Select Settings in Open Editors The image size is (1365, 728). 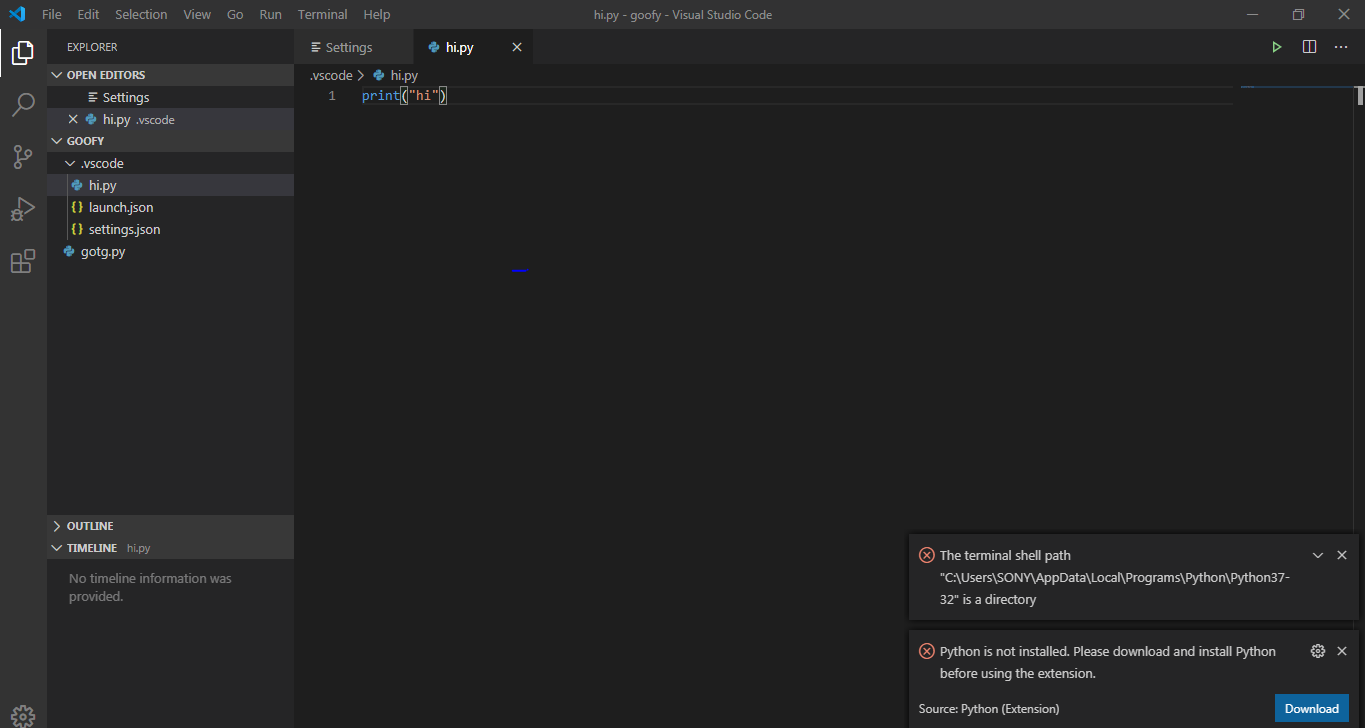click(x=170, y=97)
